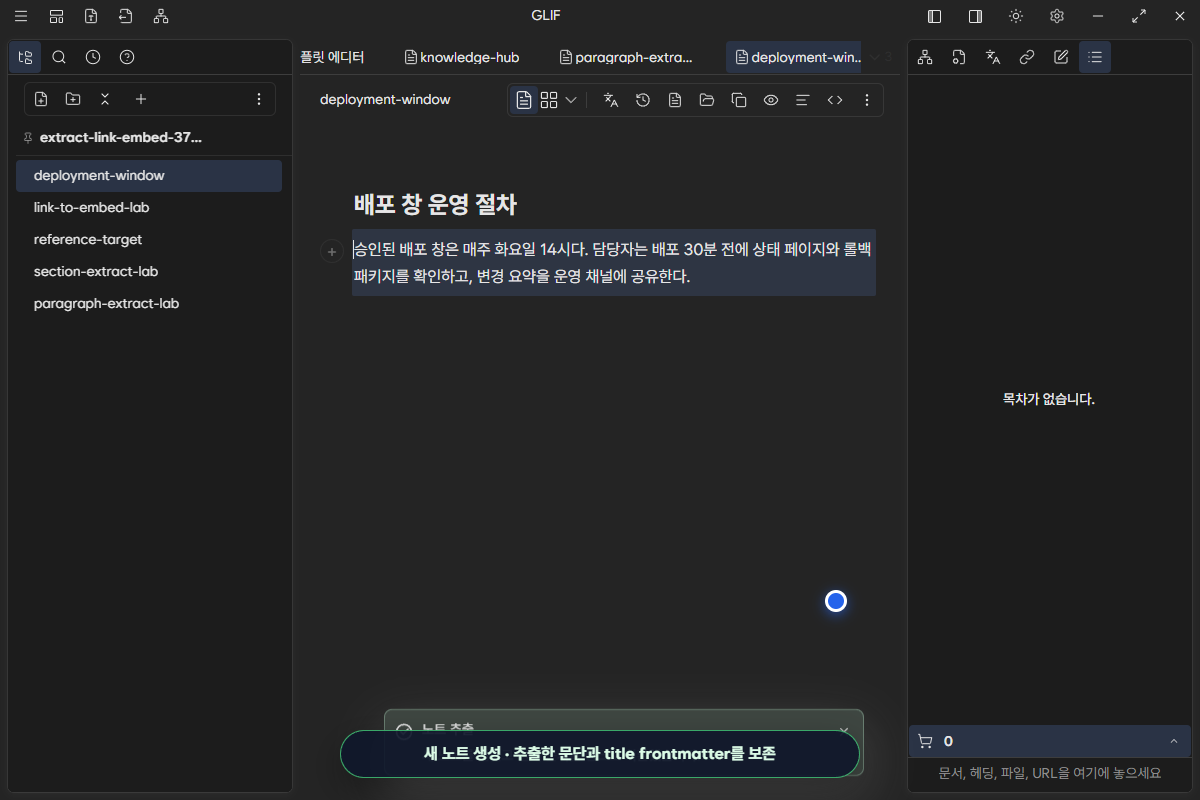
Task: Click the import document icon in title bar
Action: [125, 16]
